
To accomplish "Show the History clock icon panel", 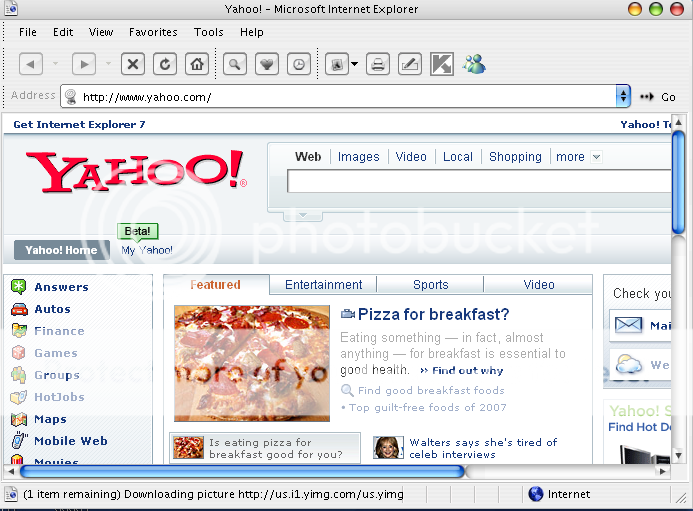I will [x=298, y=64].
